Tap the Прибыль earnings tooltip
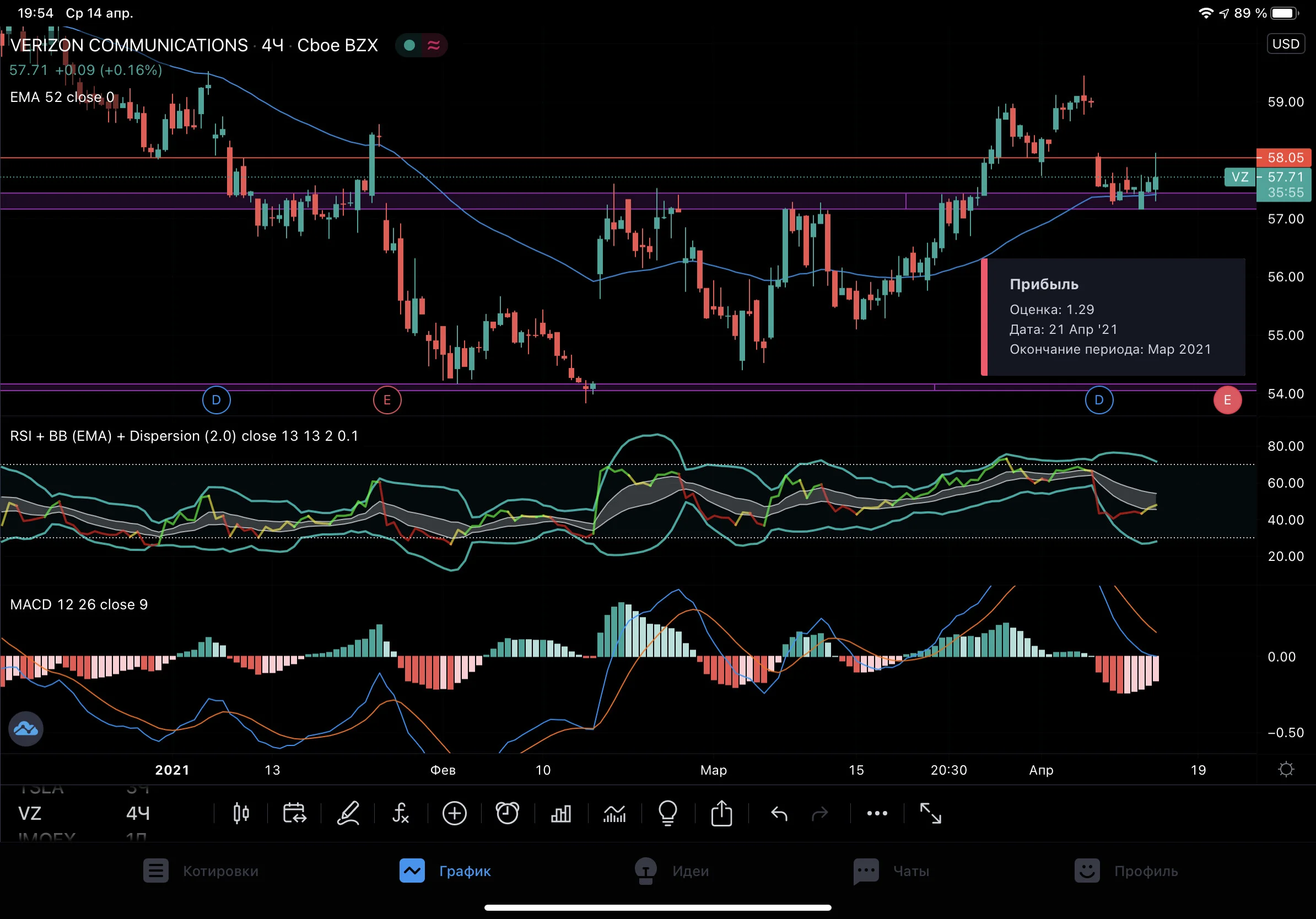The height and width of the screenshot is (919, 1316). pos(1113,317)
